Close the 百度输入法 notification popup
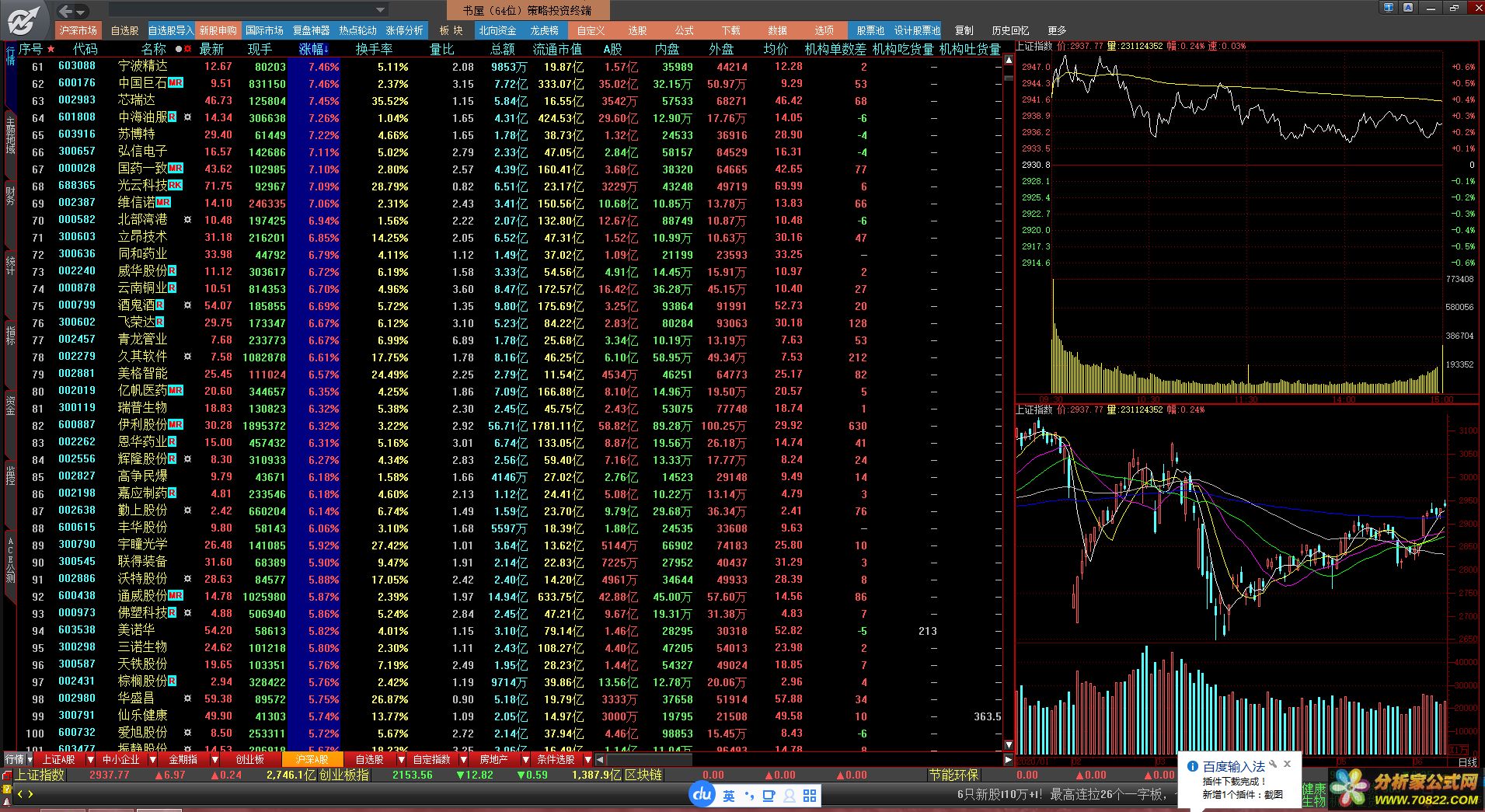1485x812 pixels. (1287, 764)
